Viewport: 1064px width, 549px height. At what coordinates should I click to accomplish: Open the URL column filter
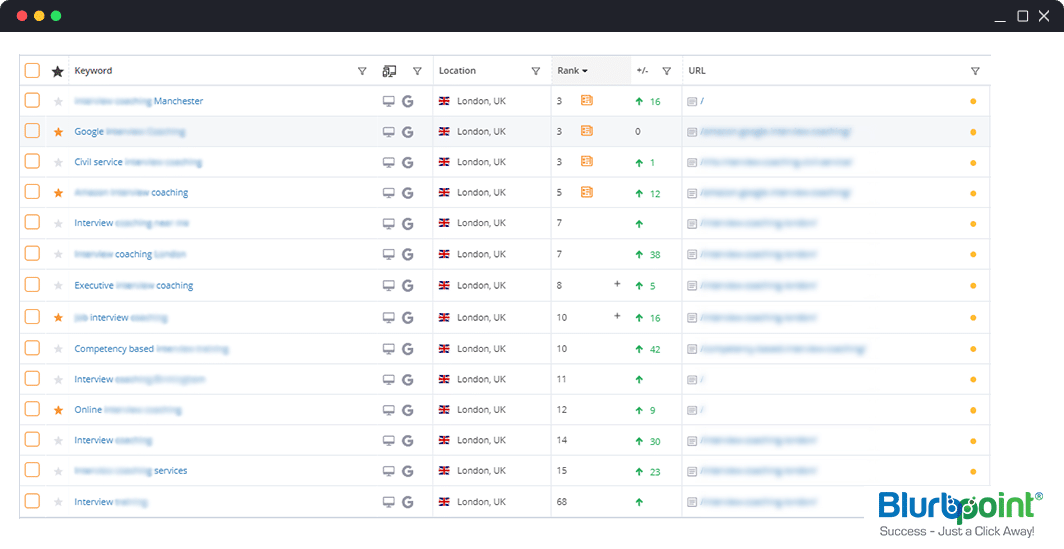pyautogui.click(x=975, y=71)
